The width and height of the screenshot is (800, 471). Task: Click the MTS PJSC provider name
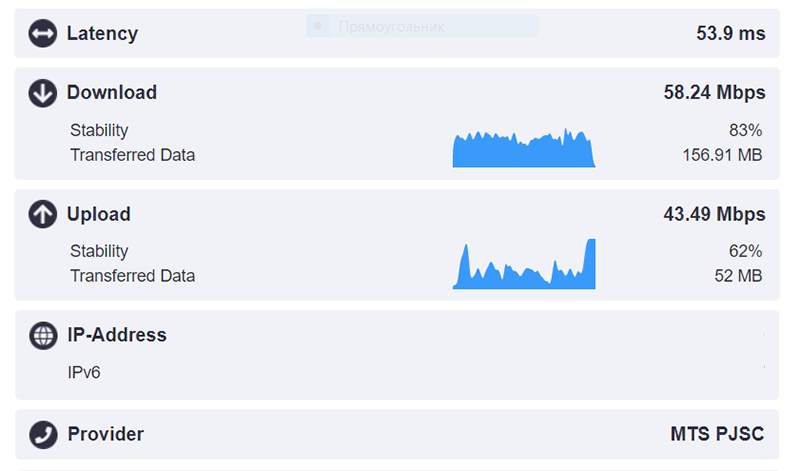717,434
